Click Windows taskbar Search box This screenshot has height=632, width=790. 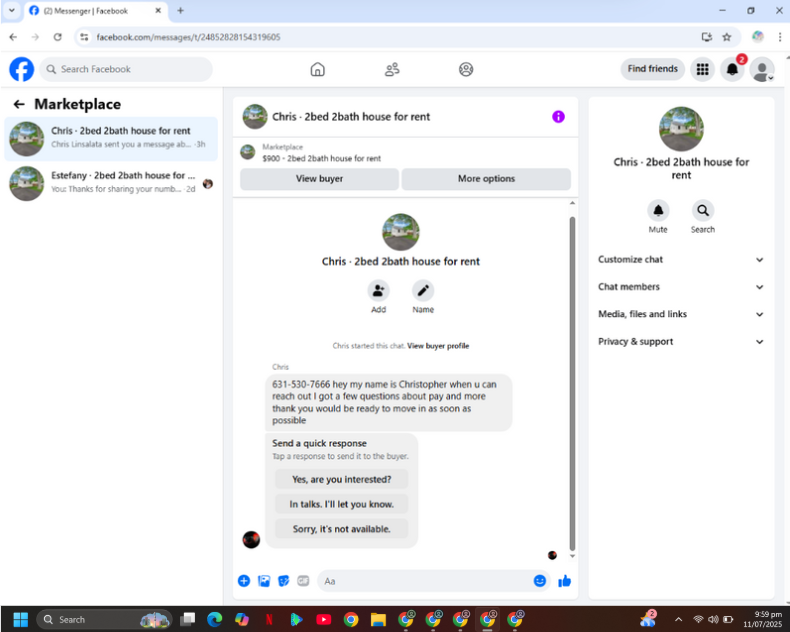104,619
